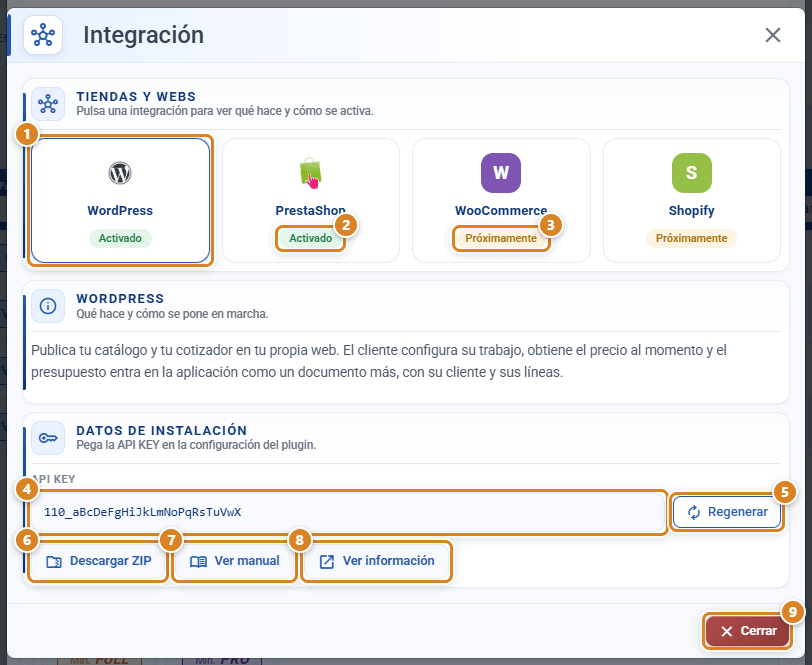Click the WordPress description paragraph
Image resolution: width=812 pixels, height=665 pixels.
[379, 361]
